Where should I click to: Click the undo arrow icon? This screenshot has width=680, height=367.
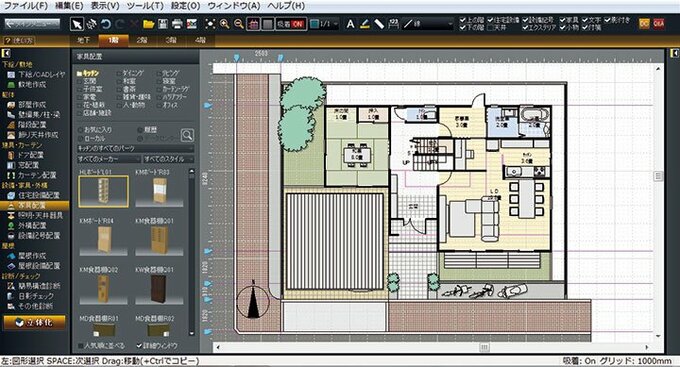click(x=106, y=24)
